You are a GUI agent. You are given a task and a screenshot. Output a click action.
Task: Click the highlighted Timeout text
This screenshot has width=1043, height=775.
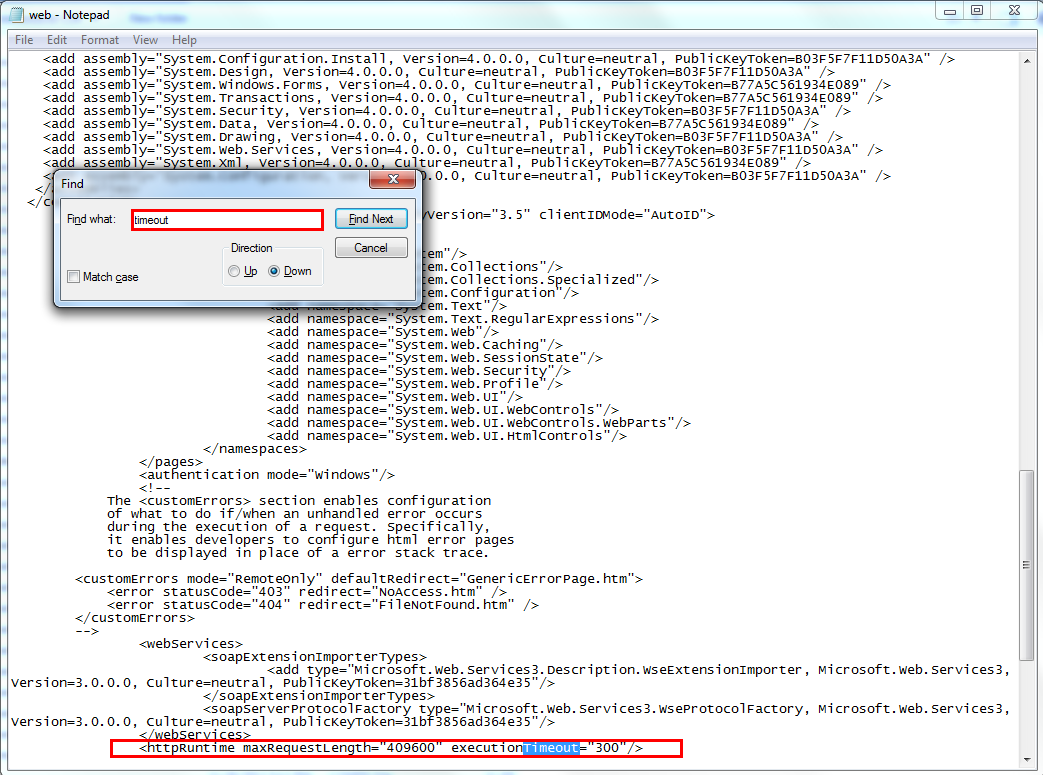tap(551, 748)
